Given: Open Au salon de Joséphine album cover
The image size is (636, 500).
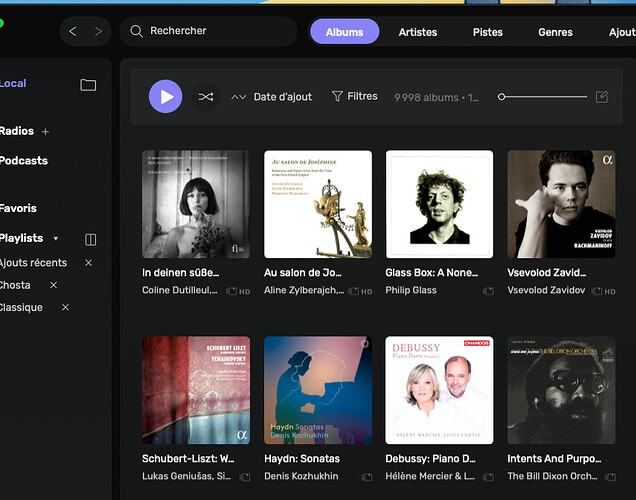Looking at the screenshot, I should (318, 204).
